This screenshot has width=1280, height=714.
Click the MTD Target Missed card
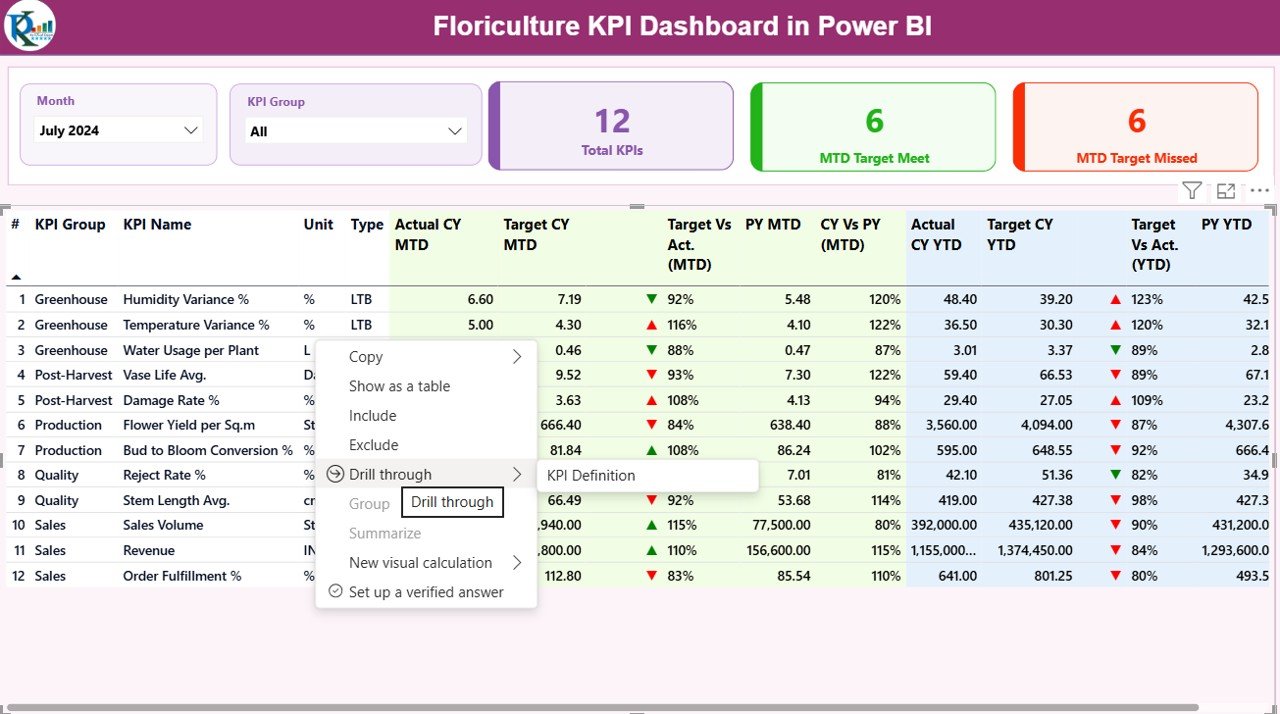pyautogui.click(x=1135, y=126)
